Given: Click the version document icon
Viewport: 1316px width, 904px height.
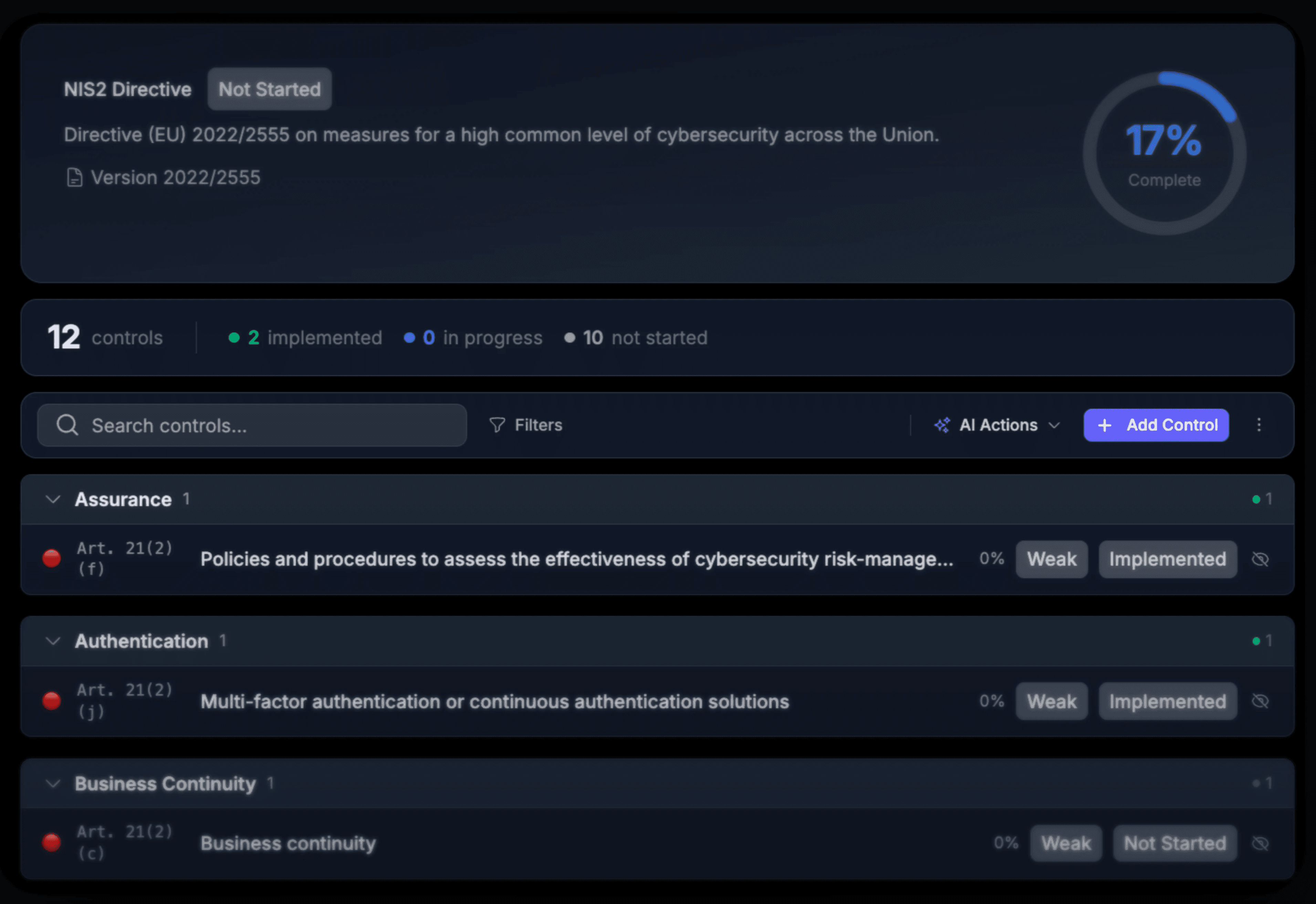Looking at the screenshot, I should [x=74, y=177].
